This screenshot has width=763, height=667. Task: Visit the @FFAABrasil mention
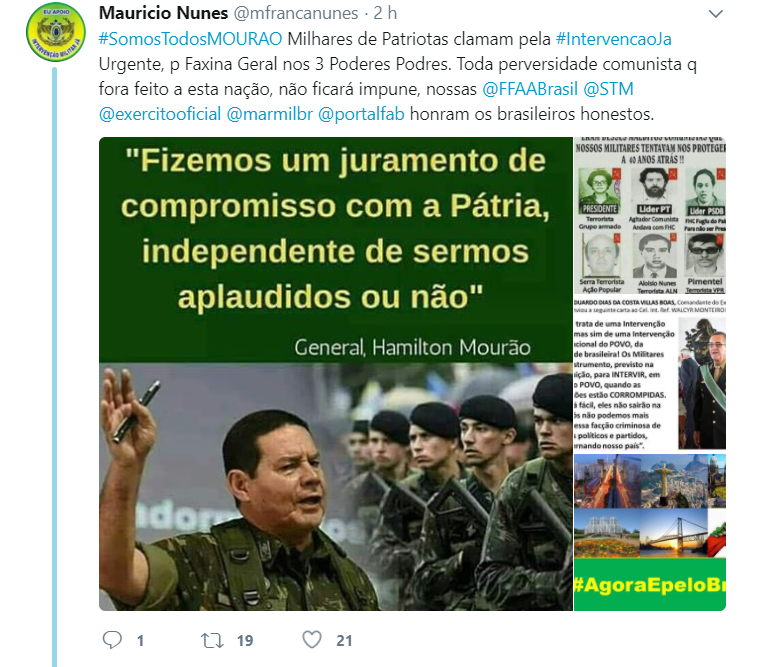coord(530,89)
